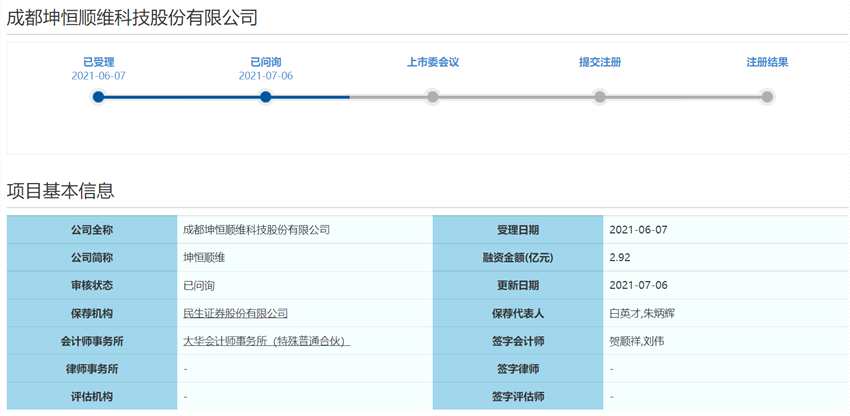Select the 上市委会议 stage label
The image size is (850, 416).
(x=433, y=62)
